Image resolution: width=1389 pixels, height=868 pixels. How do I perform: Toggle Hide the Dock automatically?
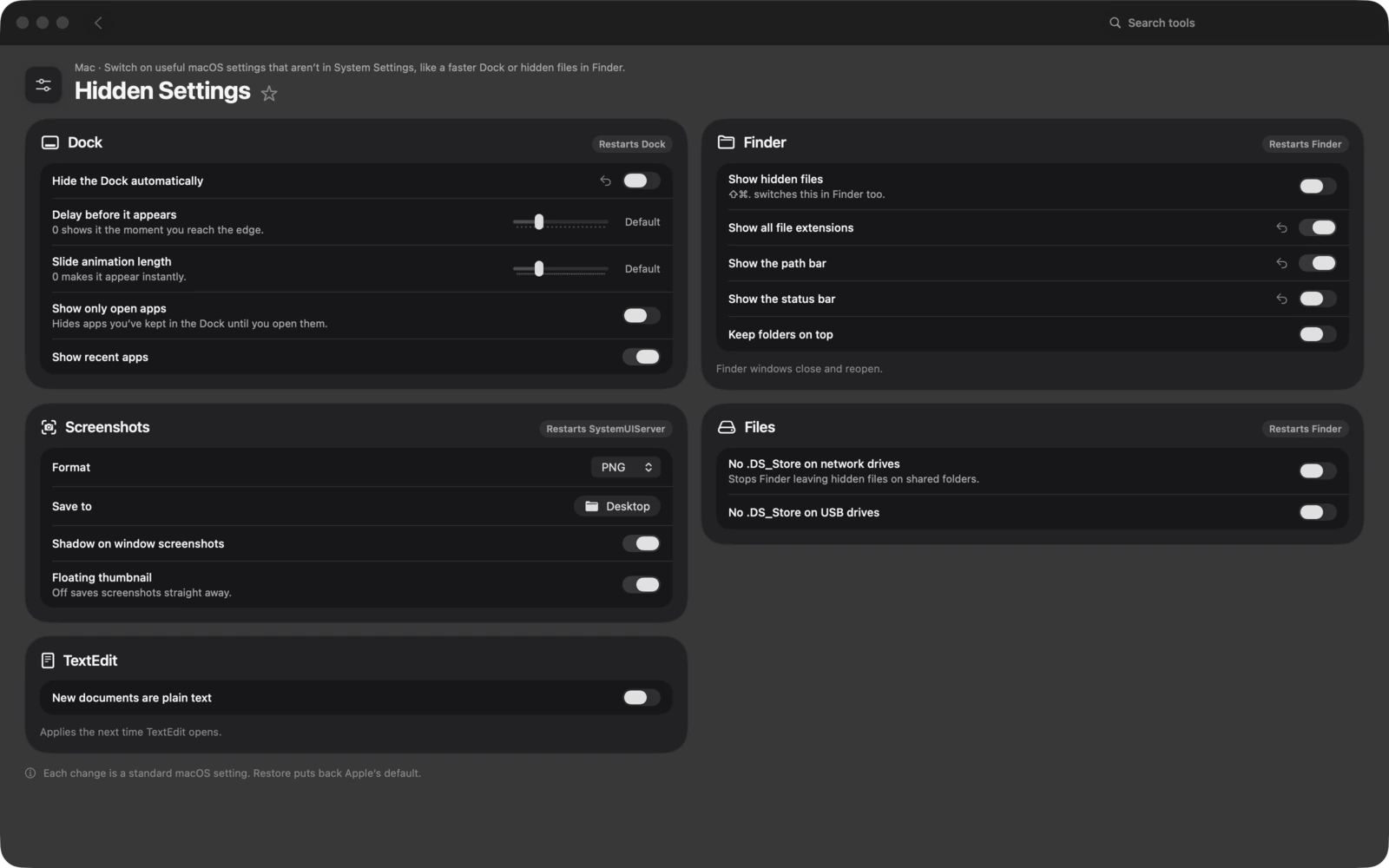pos(642,181)
